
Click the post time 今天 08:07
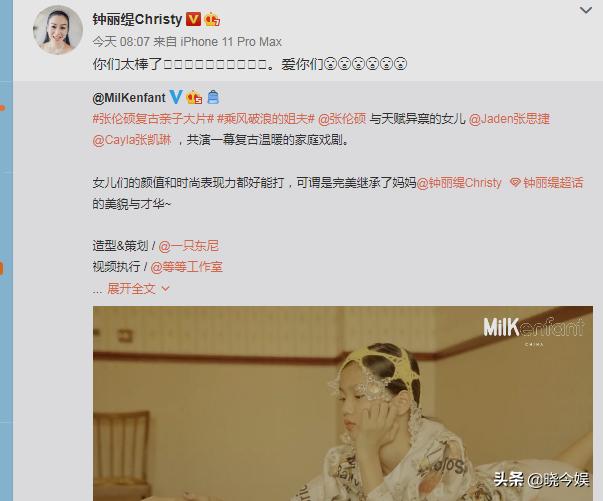121,42
